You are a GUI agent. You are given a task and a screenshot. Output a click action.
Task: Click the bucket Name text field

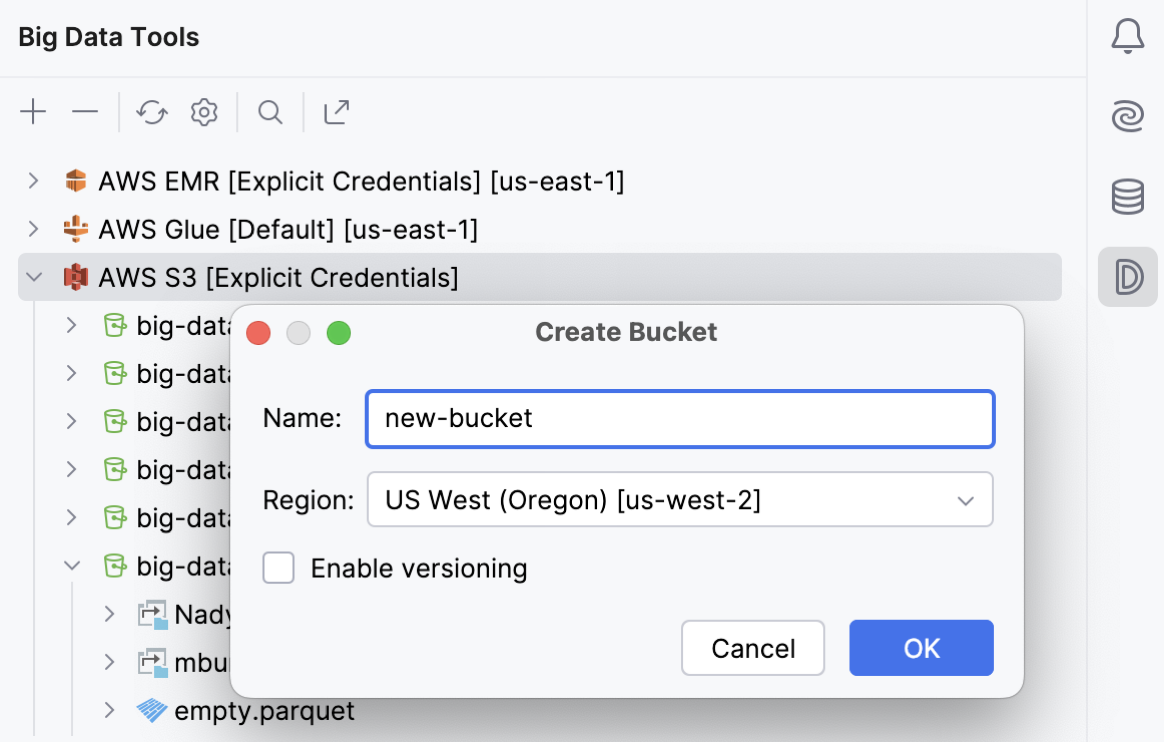pos(680,418)
